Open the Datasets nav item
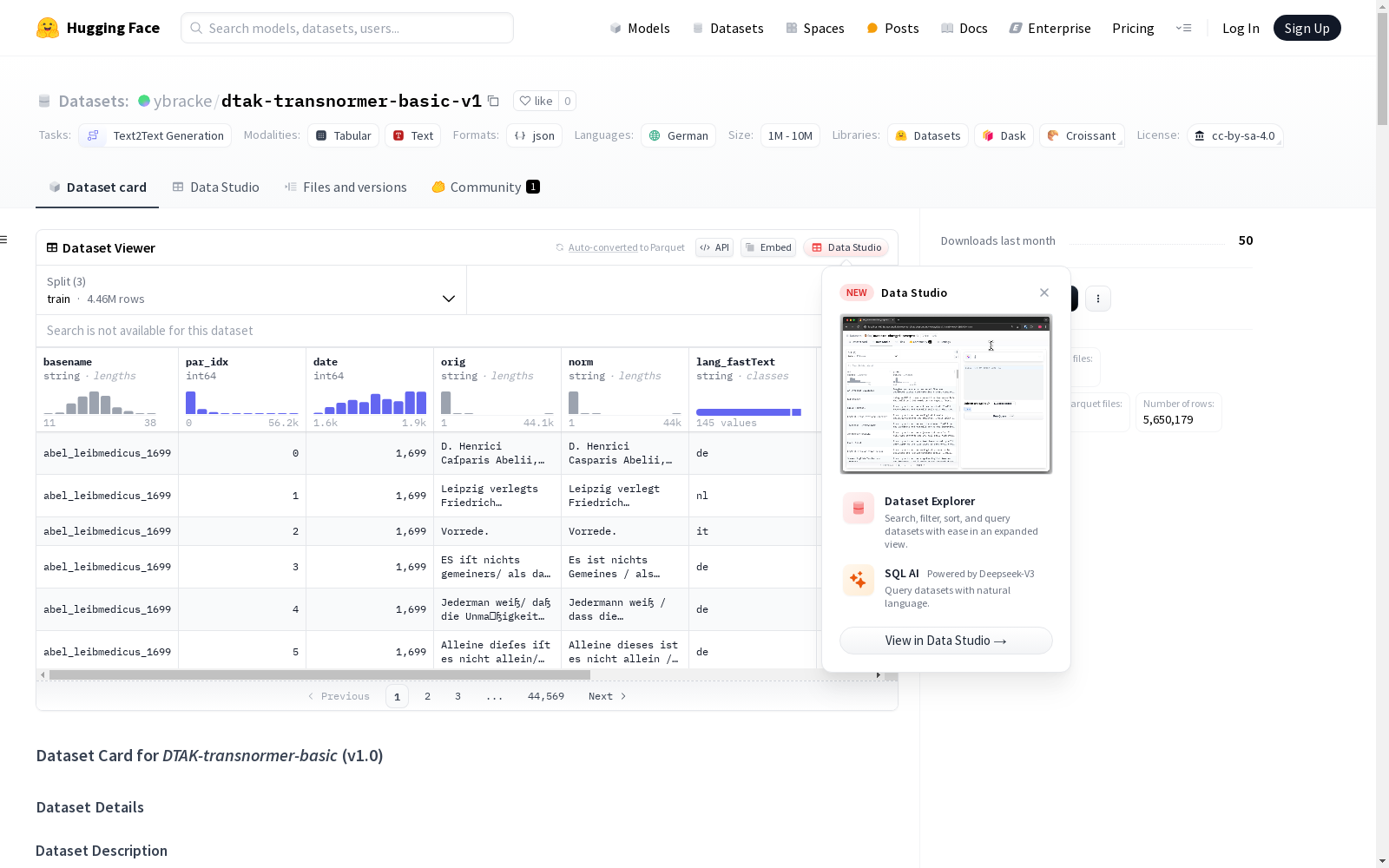Image resolution: width=1389 pixels, height=868 pixels. pos(727,28)
